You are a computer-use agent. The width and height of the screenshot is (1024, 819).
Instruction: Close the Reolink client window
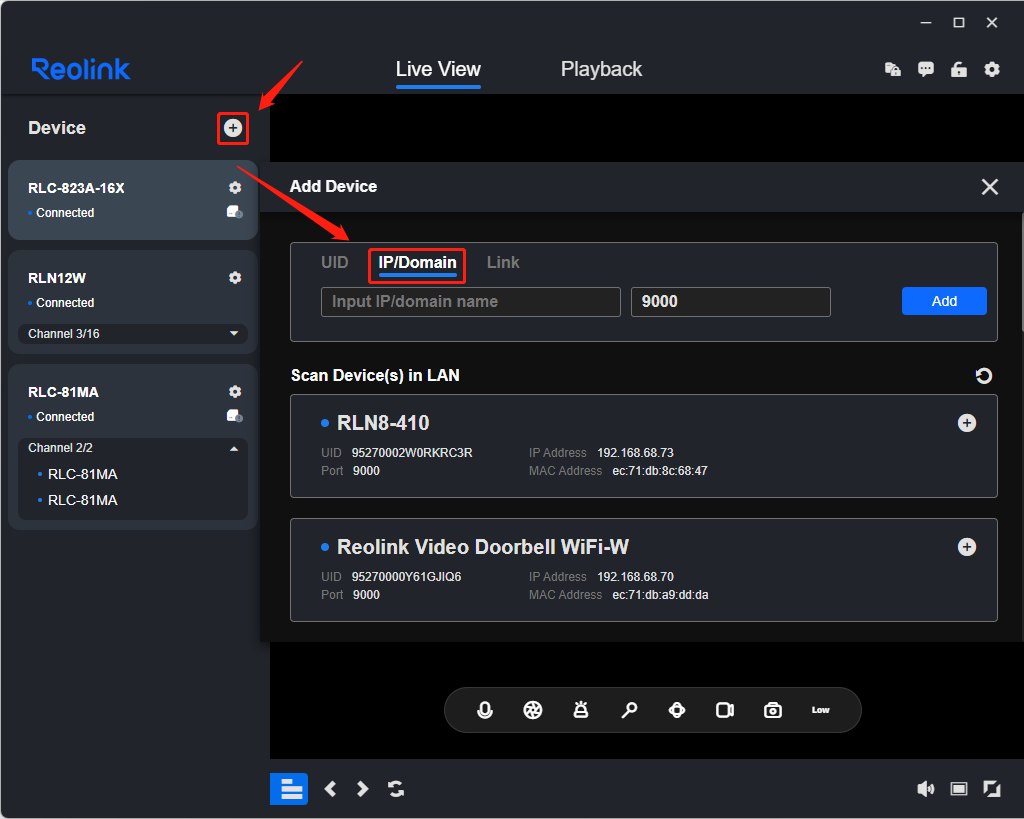point(992,23)
